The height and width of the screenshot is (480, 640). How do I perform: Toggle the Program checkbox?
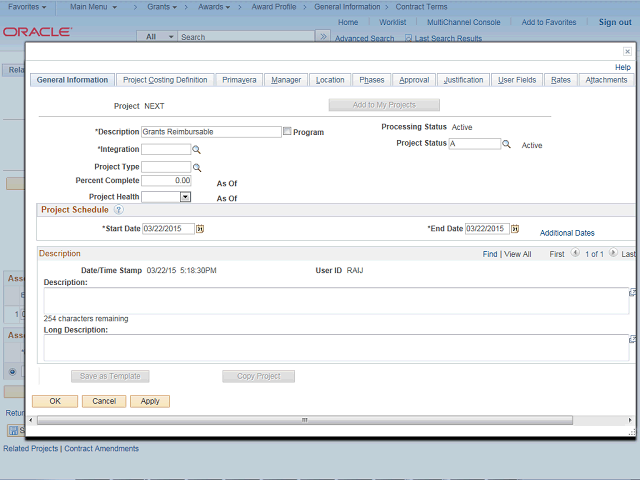tap(288, 132)
